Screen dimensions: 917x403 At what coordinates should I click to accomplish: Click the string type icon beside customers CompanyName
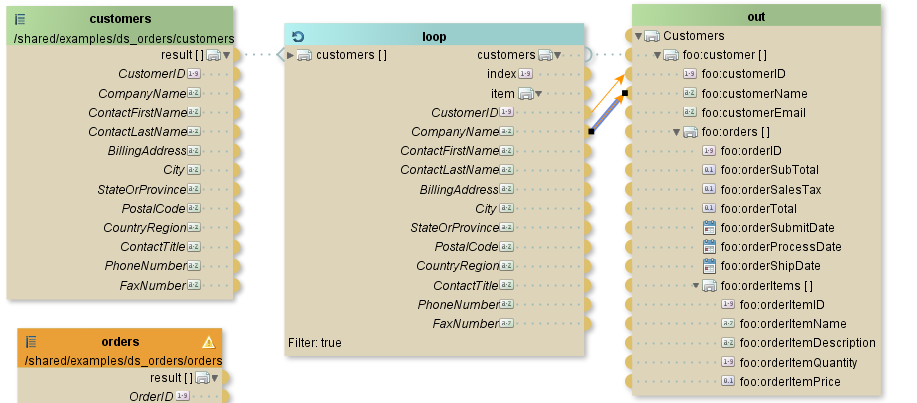click(x=194, y=93)
